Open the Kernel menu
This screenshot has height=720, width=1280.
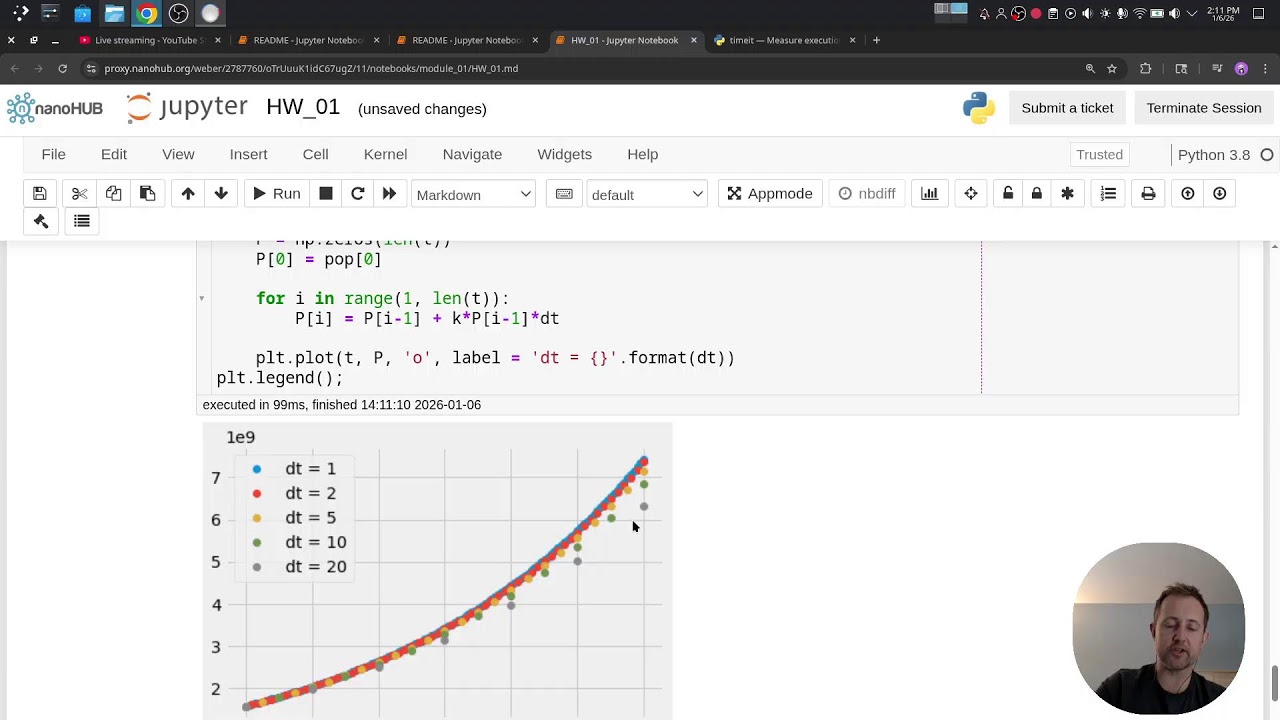(385, 154)
